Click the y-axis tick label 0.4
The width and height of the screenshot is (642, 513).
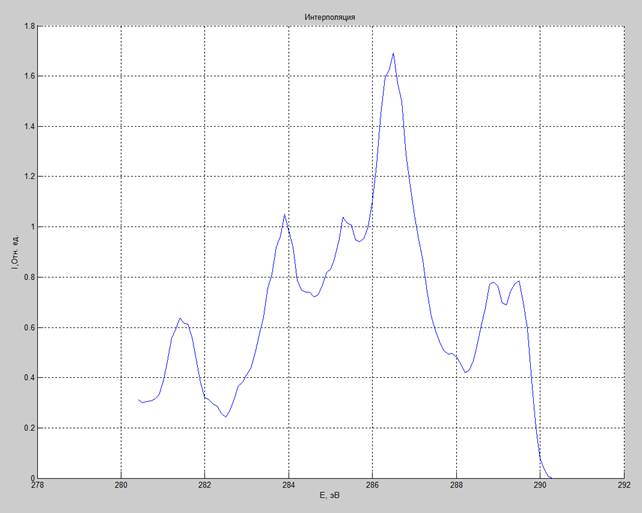tap(30, 377)
